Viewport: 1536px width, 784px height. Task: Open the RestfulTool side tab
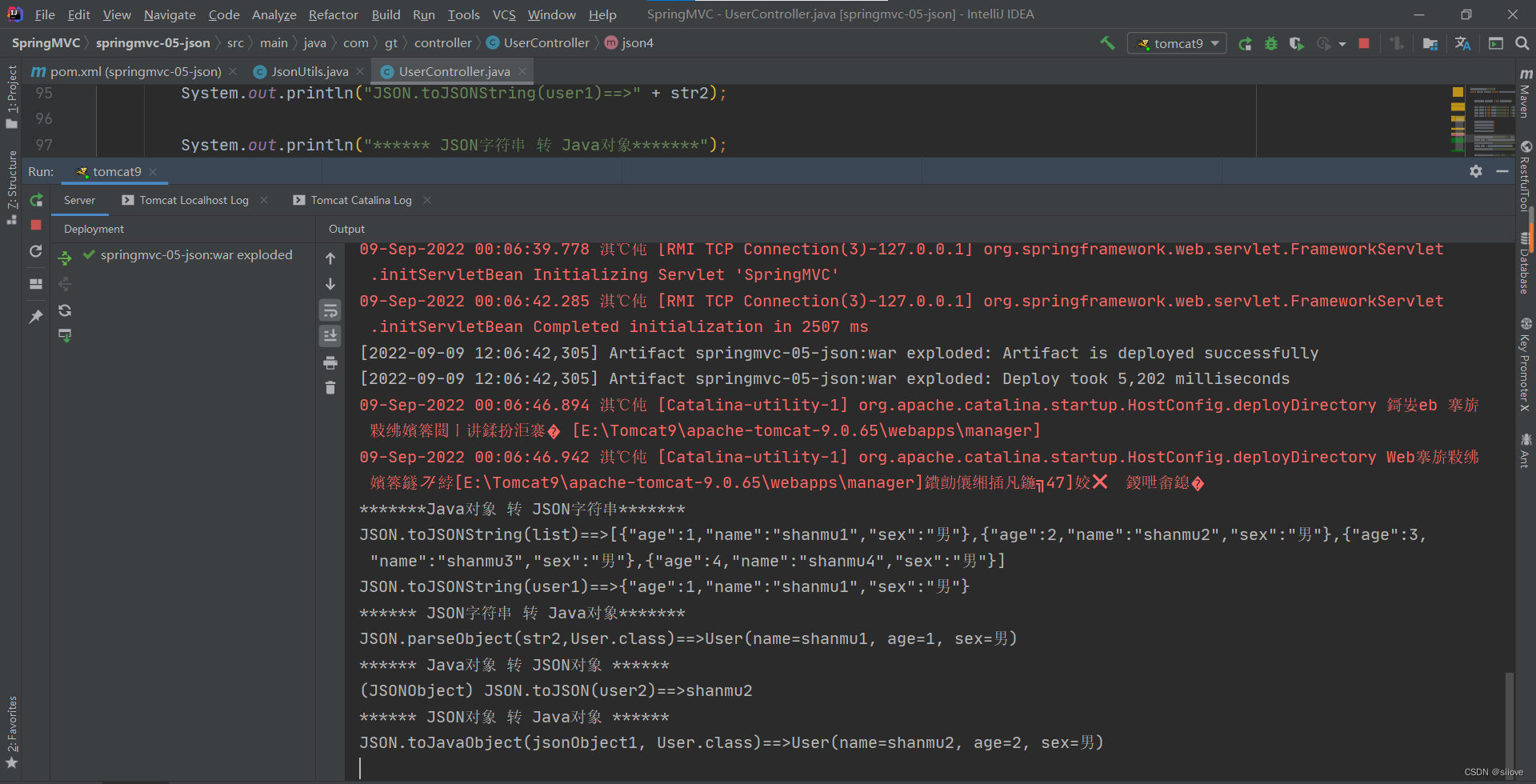[1526, 176]
